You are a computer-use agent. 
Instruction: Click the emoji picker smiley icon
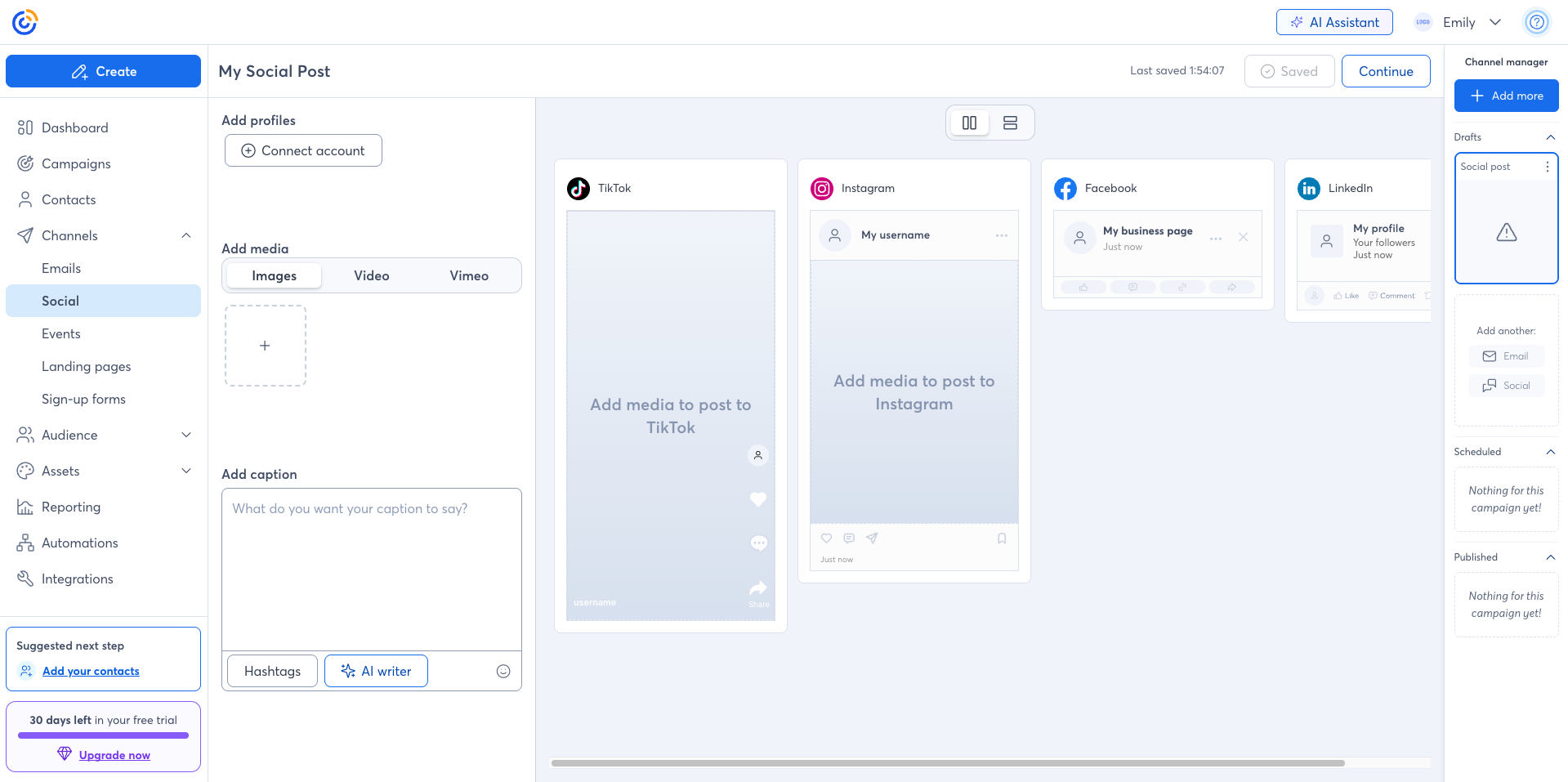[503, 671]
